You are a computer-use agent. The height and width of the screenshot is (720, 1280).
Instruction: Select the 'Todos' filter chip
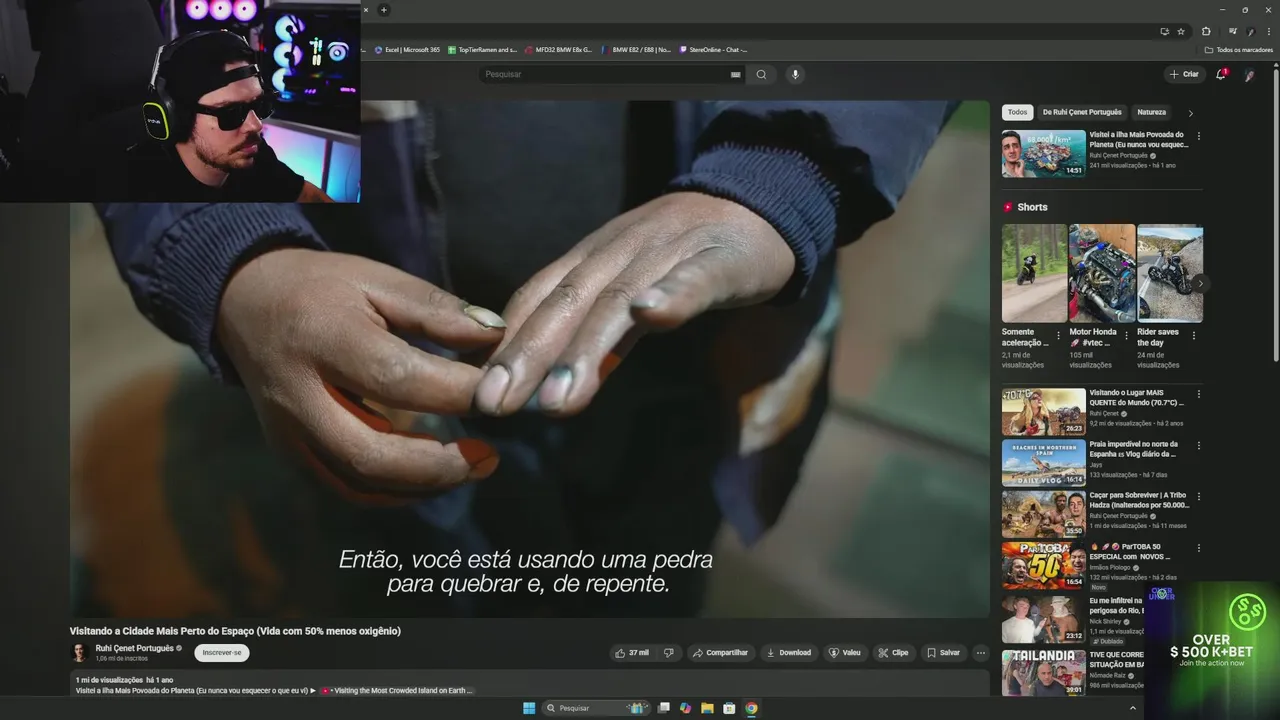[1017, 112]
